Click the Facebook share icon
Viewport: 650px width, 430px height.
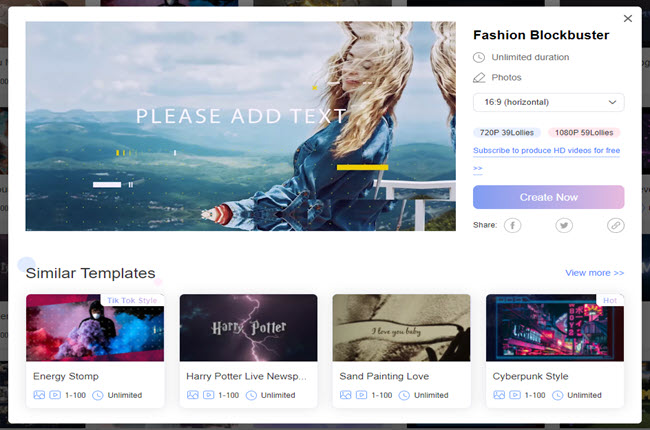coord(512,225)
